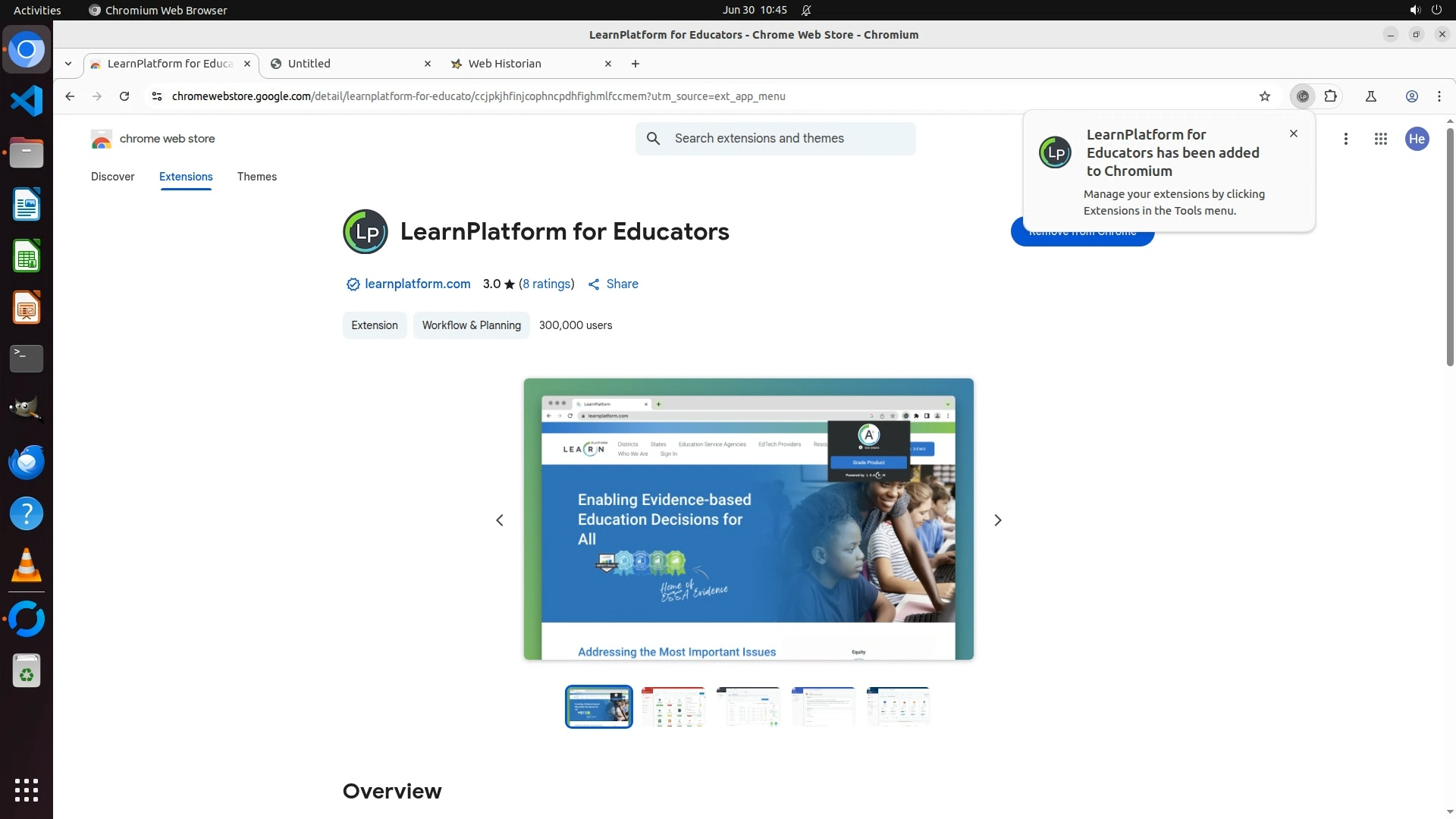Go to next screenshot with right chevron
The width and height of the screenshot is (1456, 819).
coord(997,520)
